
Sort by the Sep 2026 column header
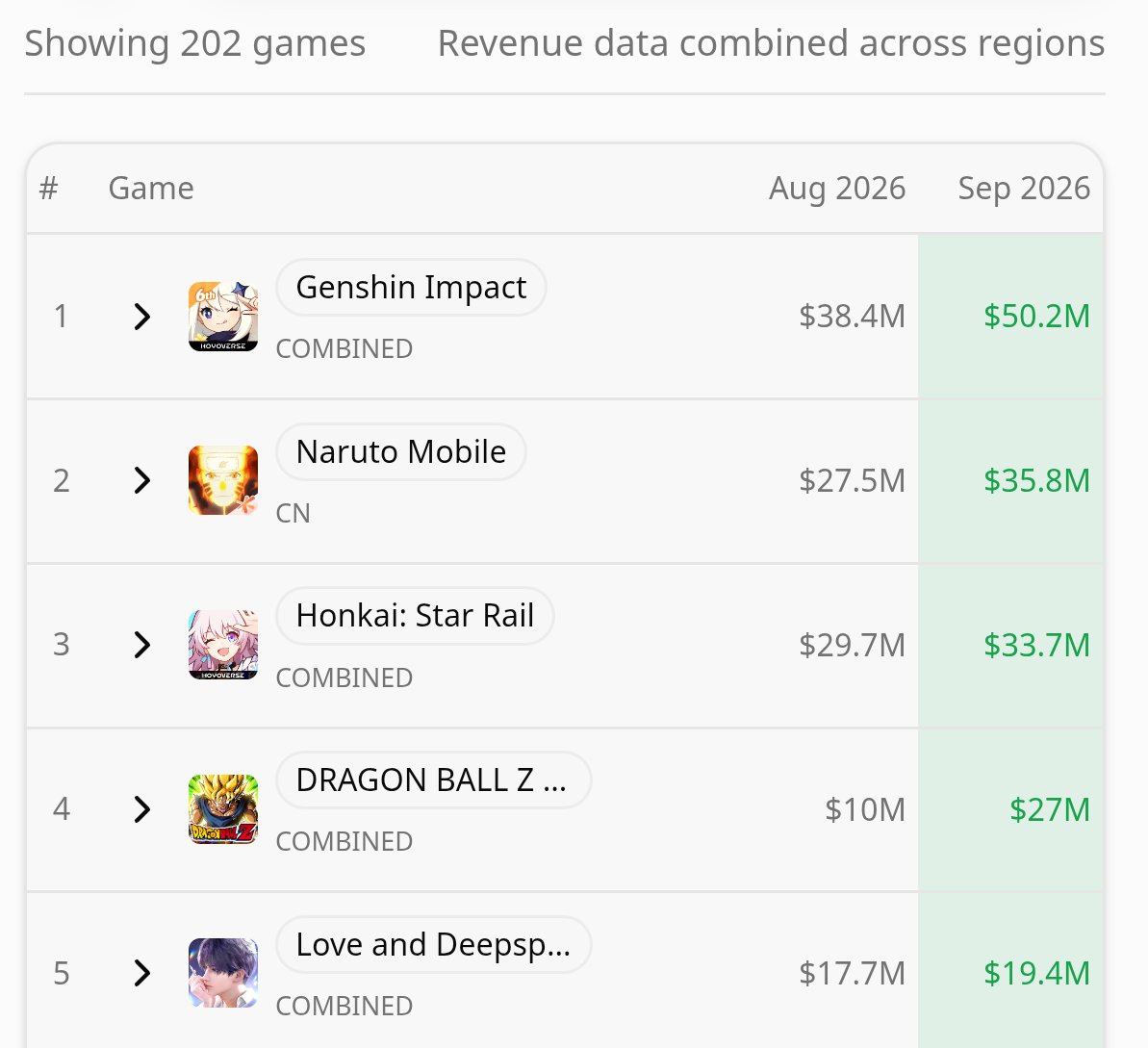(x=1024, y=189)
